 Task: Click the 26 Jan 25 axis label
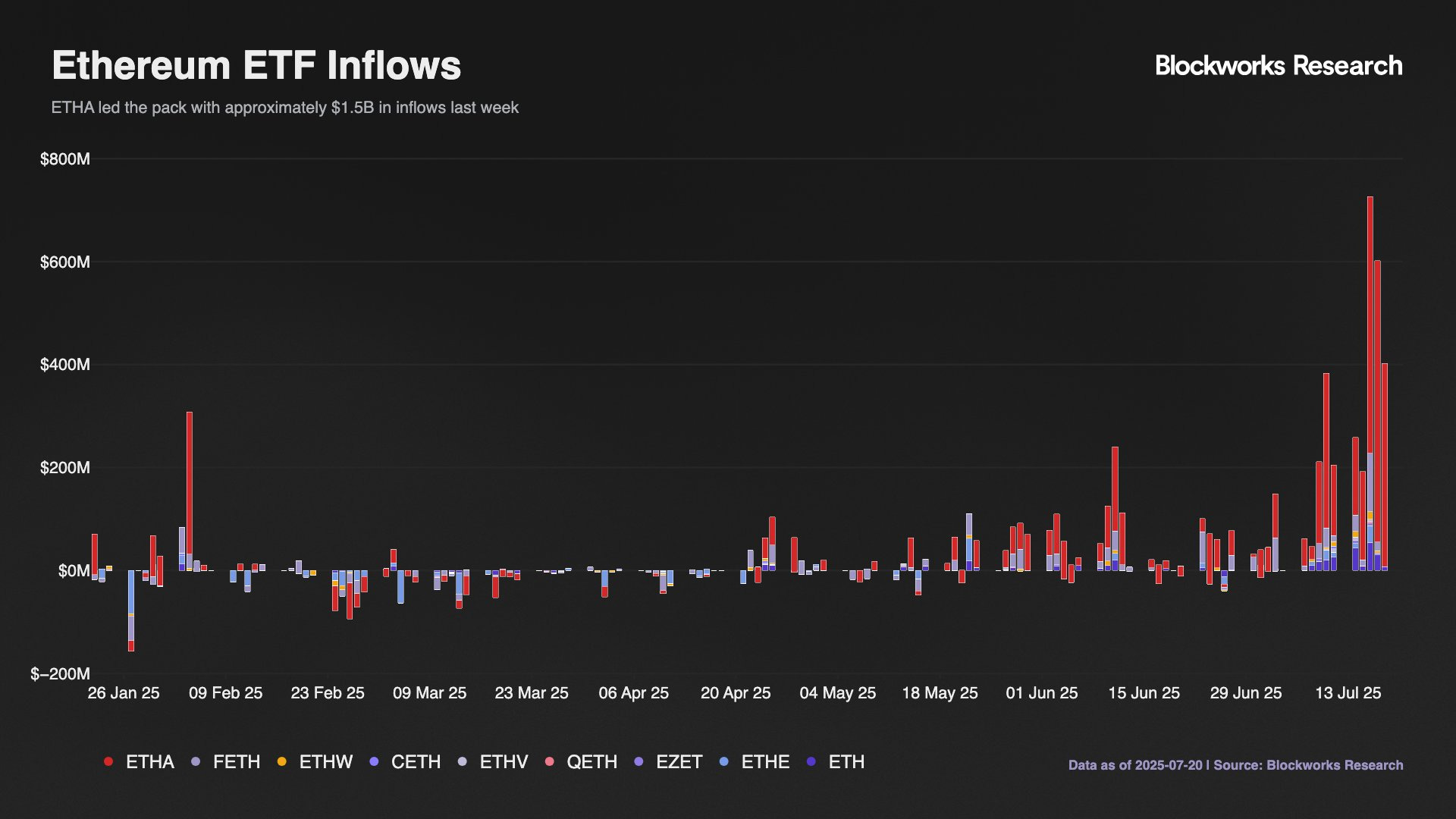click(124, 693)
